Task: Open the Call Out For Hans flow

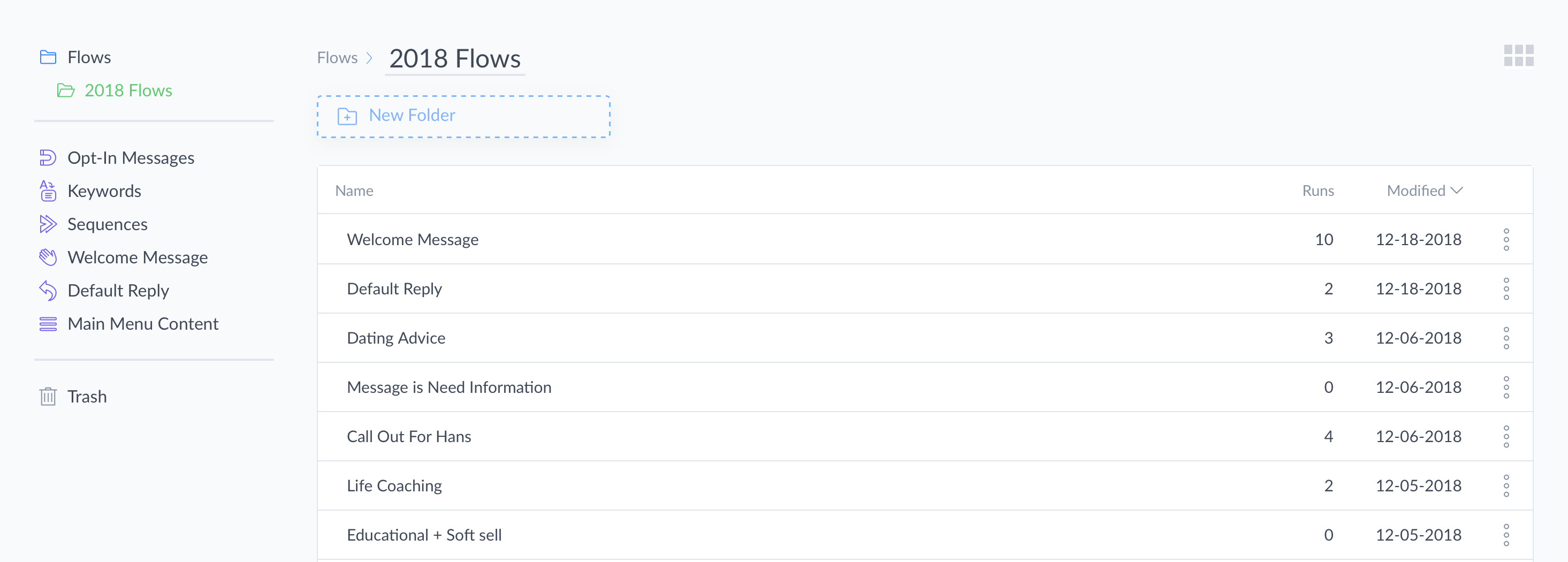Action: click(409, 437)
